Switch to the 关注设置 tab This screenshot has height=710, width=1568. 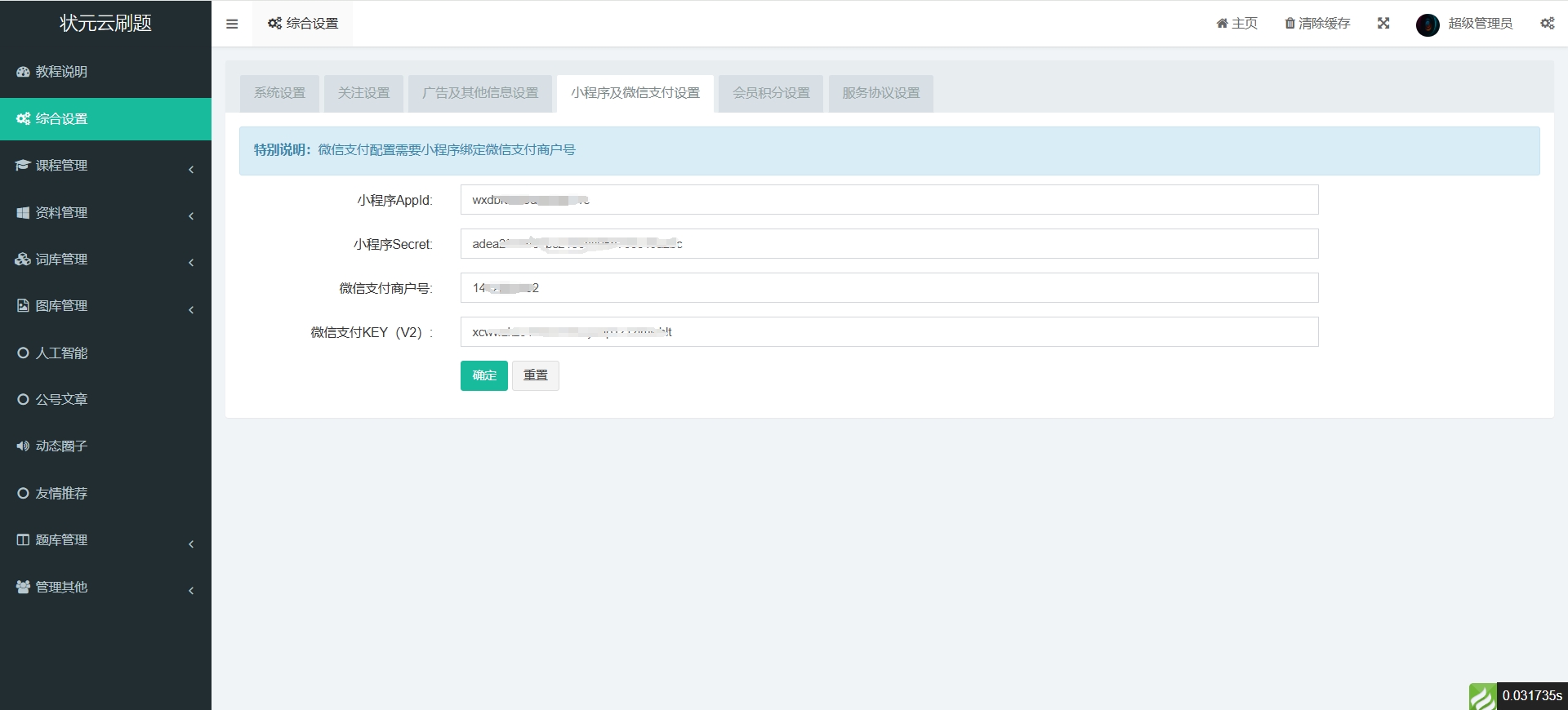(x=363, y=93)
